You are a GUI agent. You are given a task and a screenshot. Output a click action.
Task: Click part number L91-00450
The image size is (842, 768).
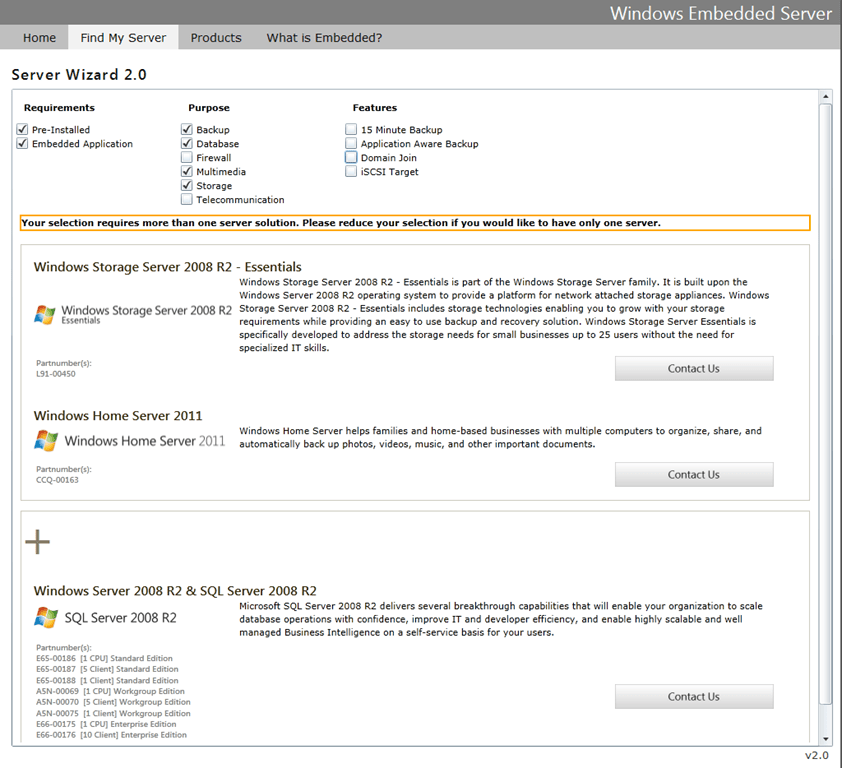click(x=56, y=374)
